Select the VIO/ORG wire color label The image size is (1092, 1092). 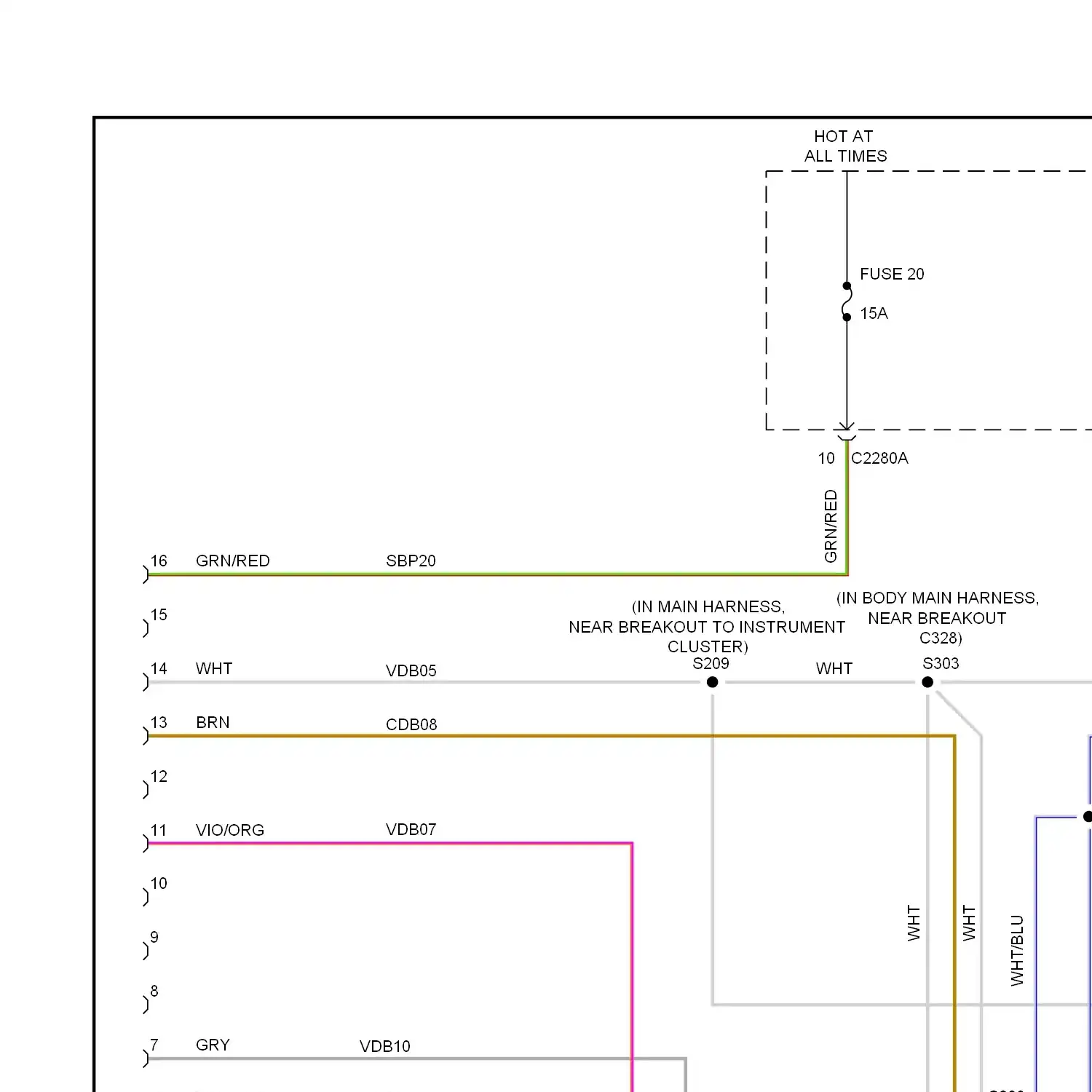[x=230, y=830]
